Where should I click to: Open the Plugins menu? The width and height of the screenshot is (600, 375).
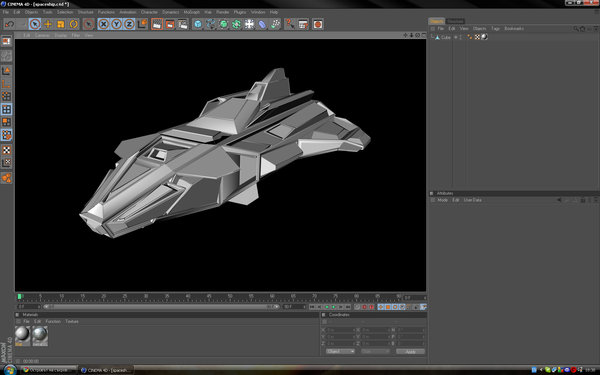(x=240, y=12)
